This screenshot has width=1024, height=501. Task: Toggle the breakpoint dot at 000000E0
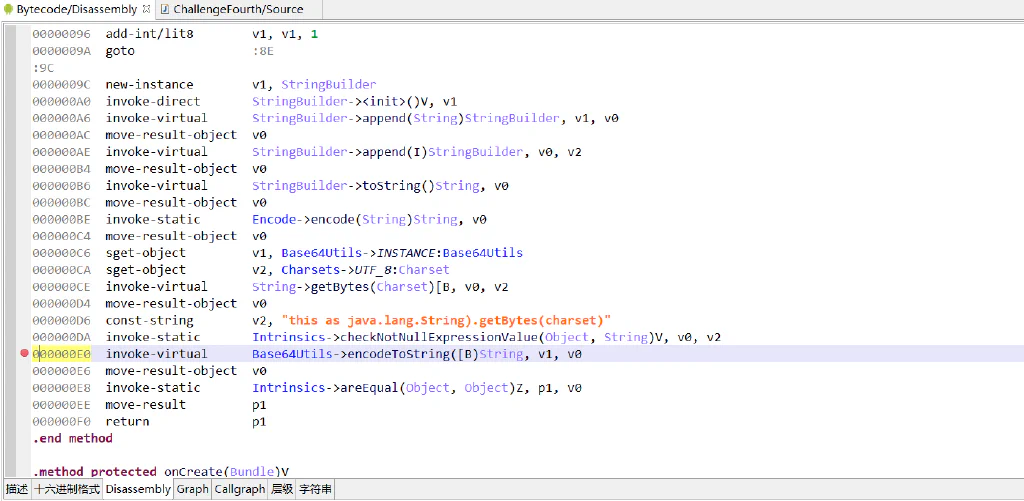click(25, 353)
